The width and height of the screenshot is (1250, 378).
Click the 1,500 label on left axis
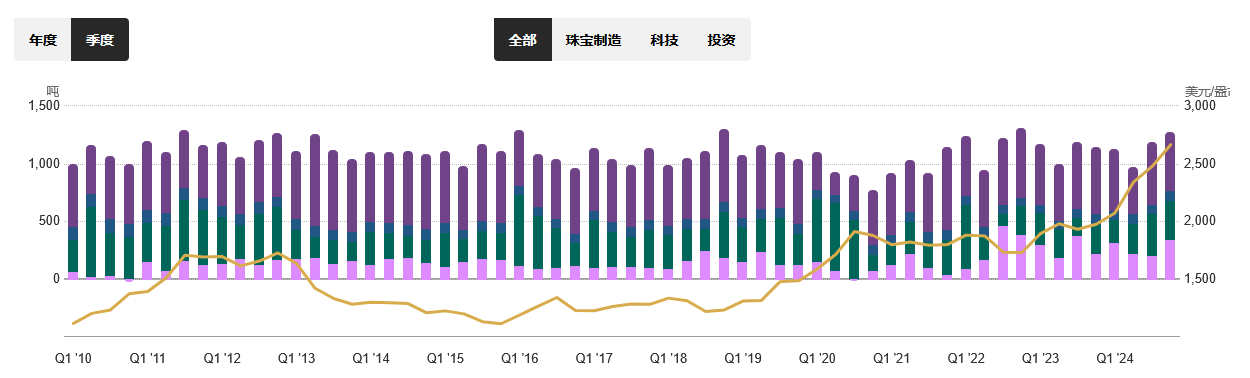click(x=45, y=106)
